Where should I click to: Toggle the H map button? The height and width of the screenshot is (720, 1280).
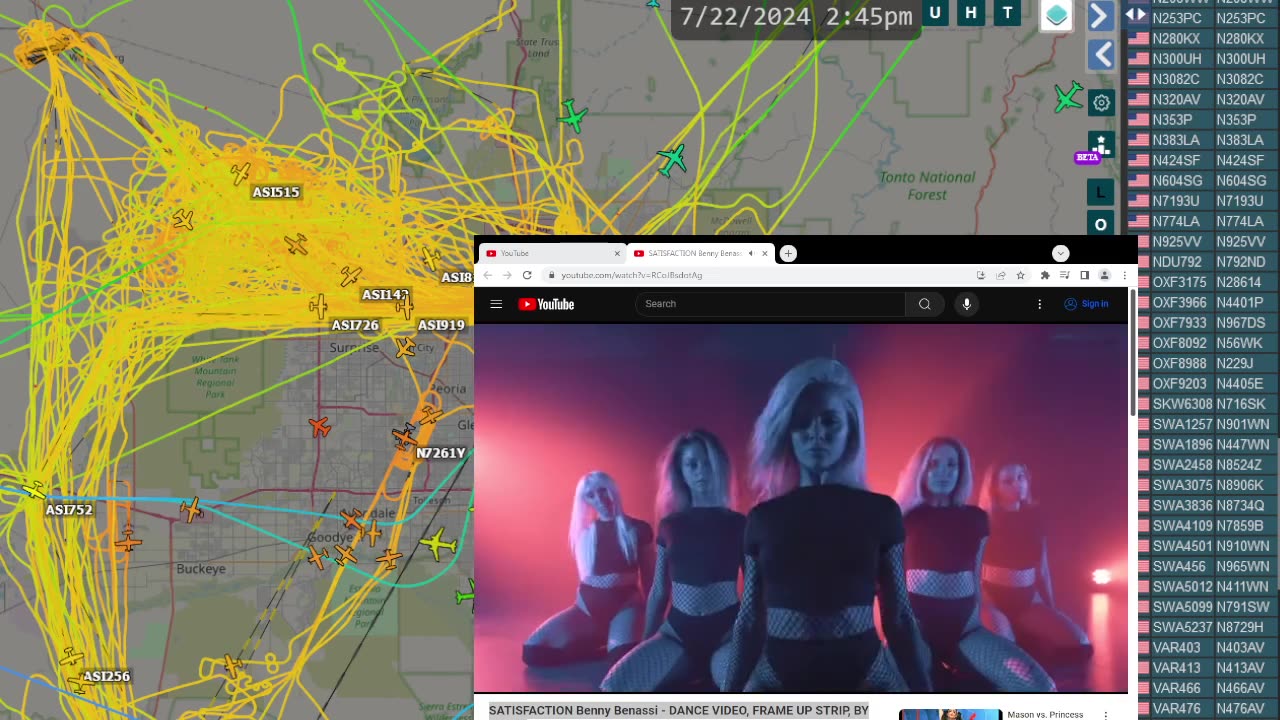(970, 12)
